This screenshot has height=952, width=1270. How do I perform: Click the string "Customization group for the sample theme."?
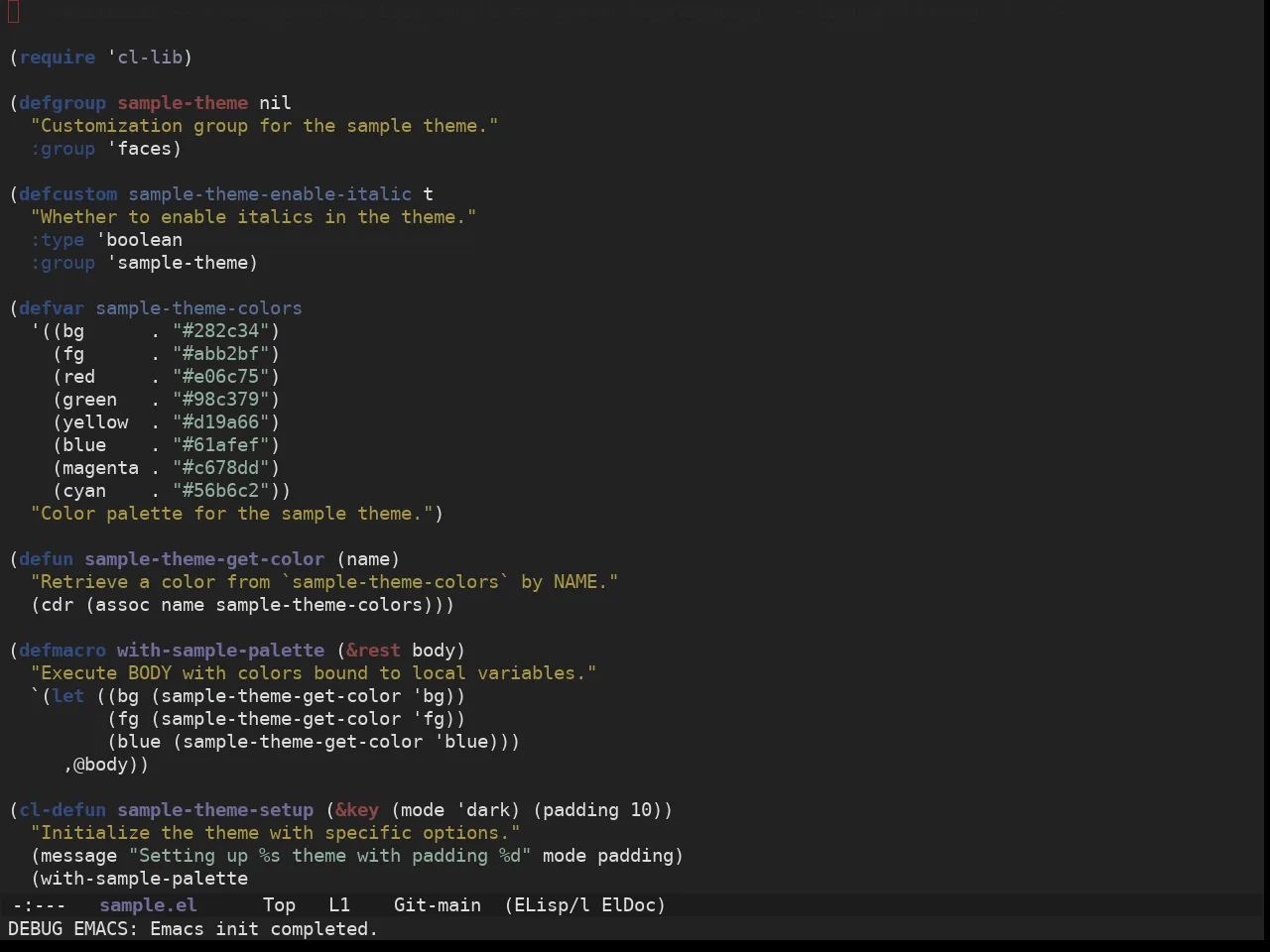tap(265, 126)
